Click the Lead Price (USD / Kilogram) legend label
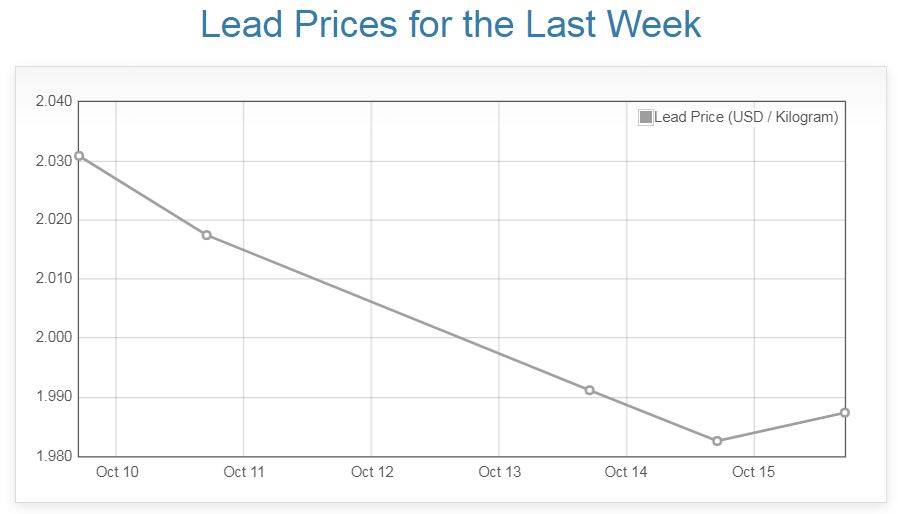This screenshot has height=514, width=898. click(x=746, y=117)
